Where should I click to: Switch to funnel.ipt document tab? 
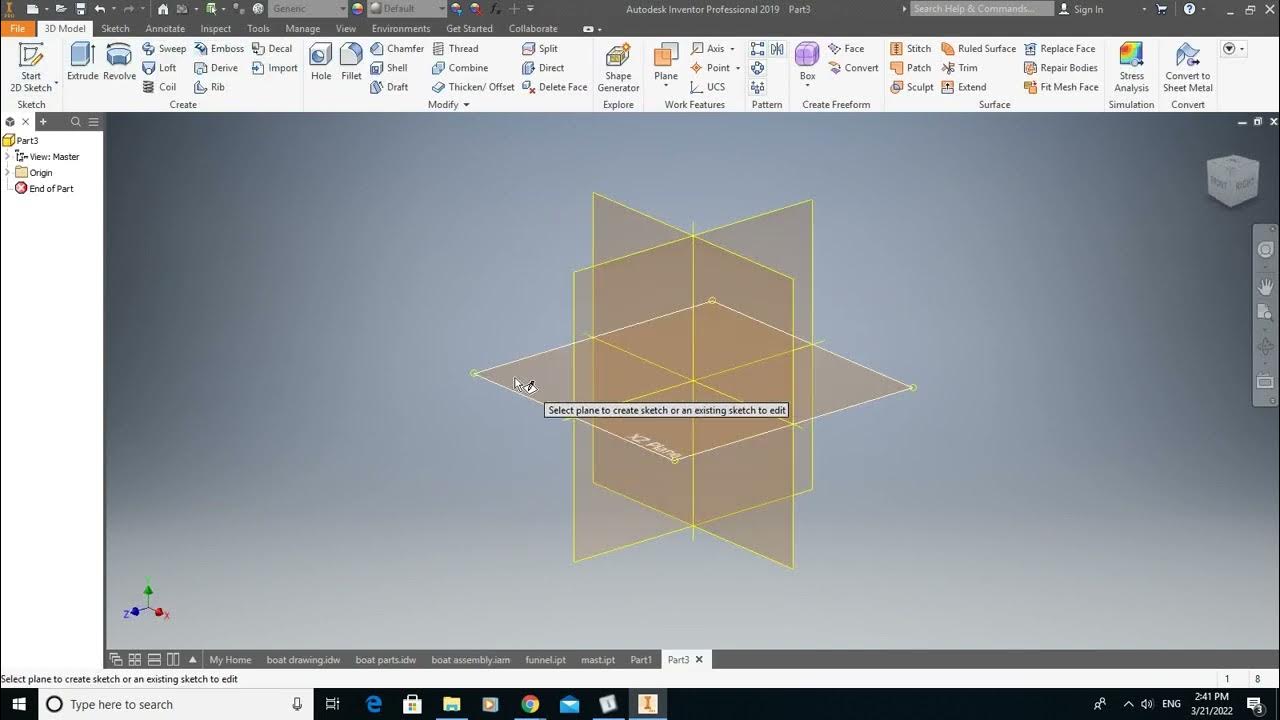[545, 660]
